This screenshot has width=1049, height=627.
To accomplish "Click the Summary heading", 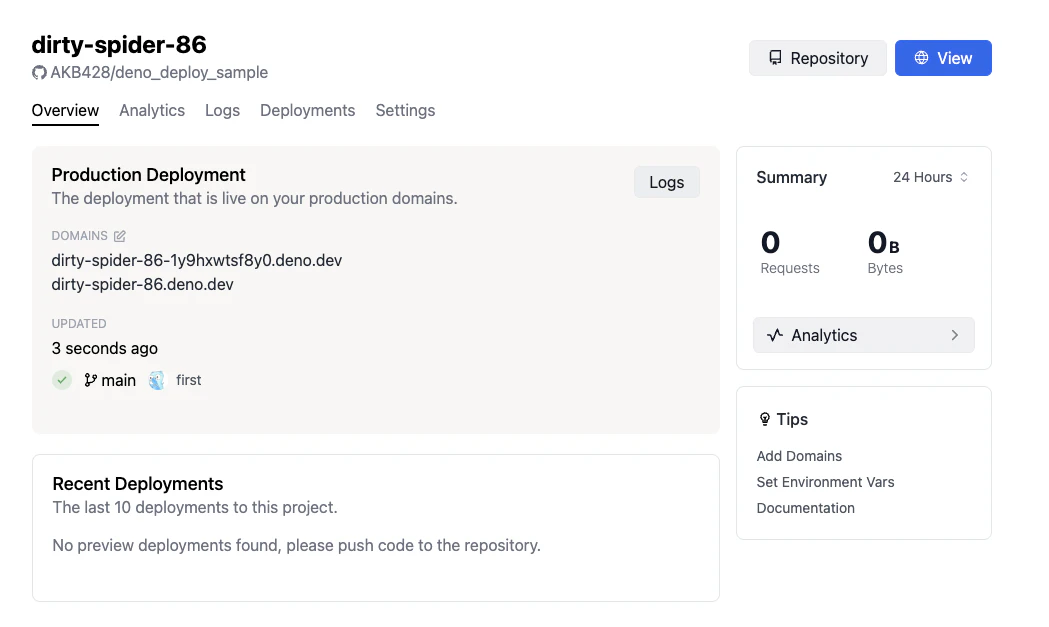I will pyautogui.click(x=791, y=177).
